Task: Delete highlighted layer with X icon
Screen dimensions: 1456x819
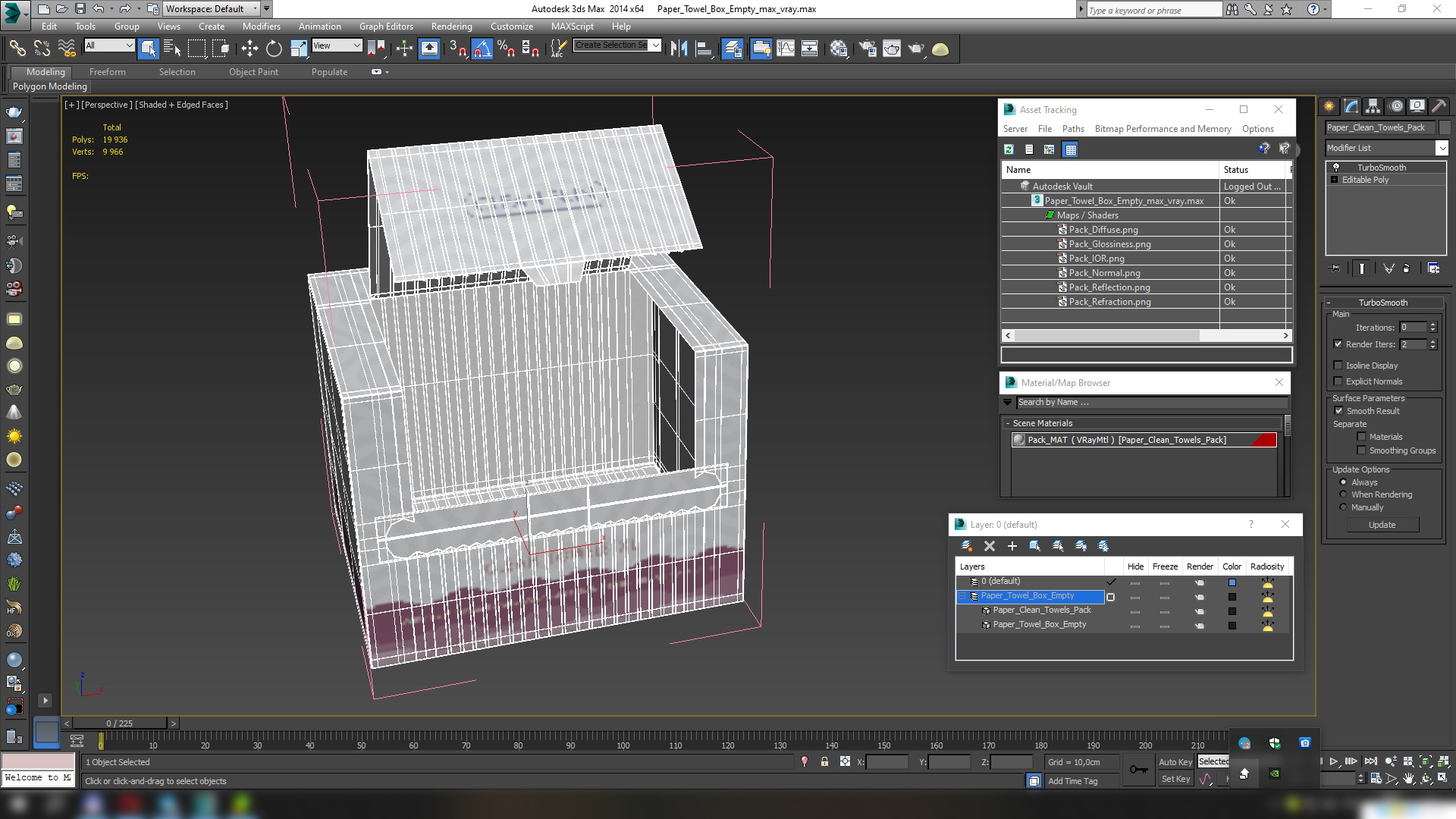Action: coord(989,546)
